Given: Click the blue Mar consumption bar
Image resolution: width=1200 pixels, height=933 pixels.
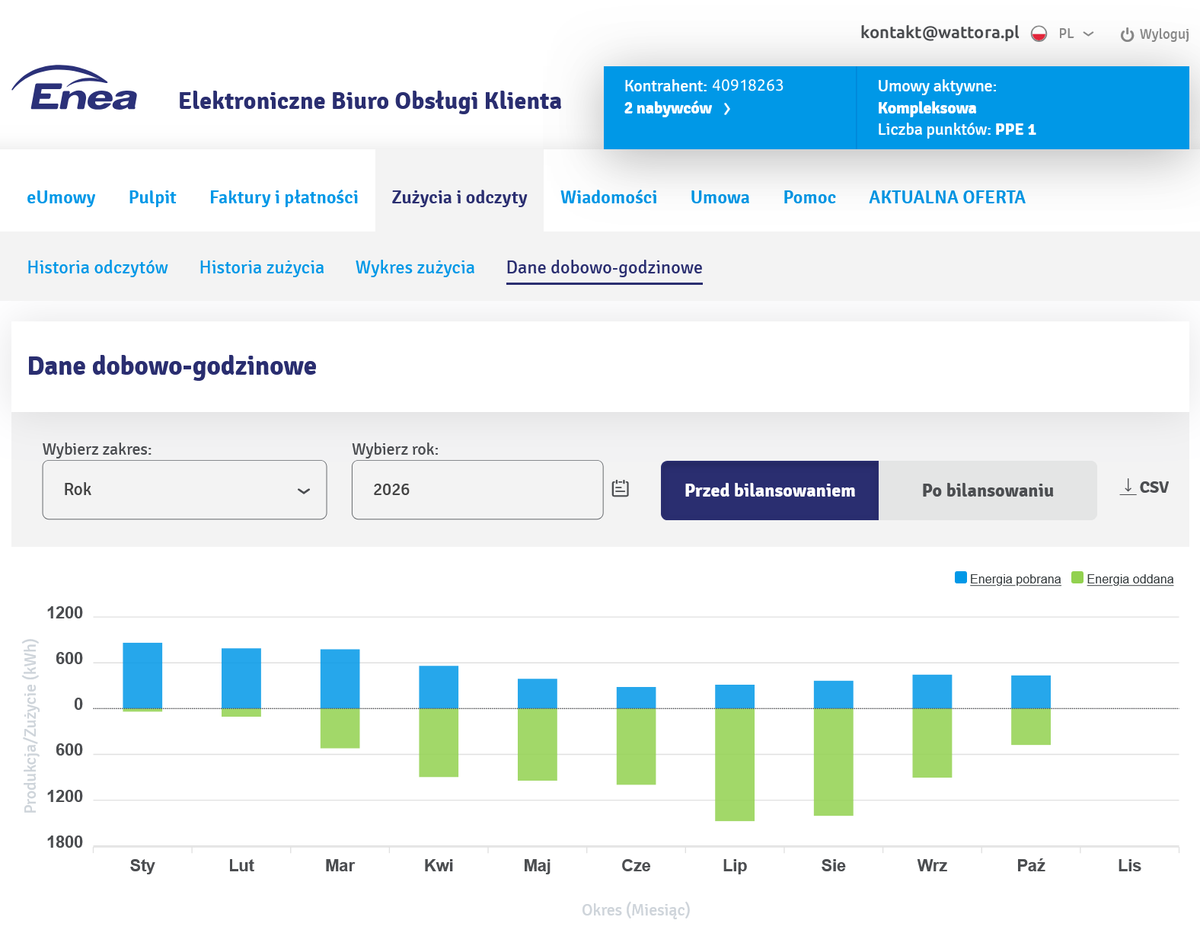Looking at the screenshot, I should [340, 679].
